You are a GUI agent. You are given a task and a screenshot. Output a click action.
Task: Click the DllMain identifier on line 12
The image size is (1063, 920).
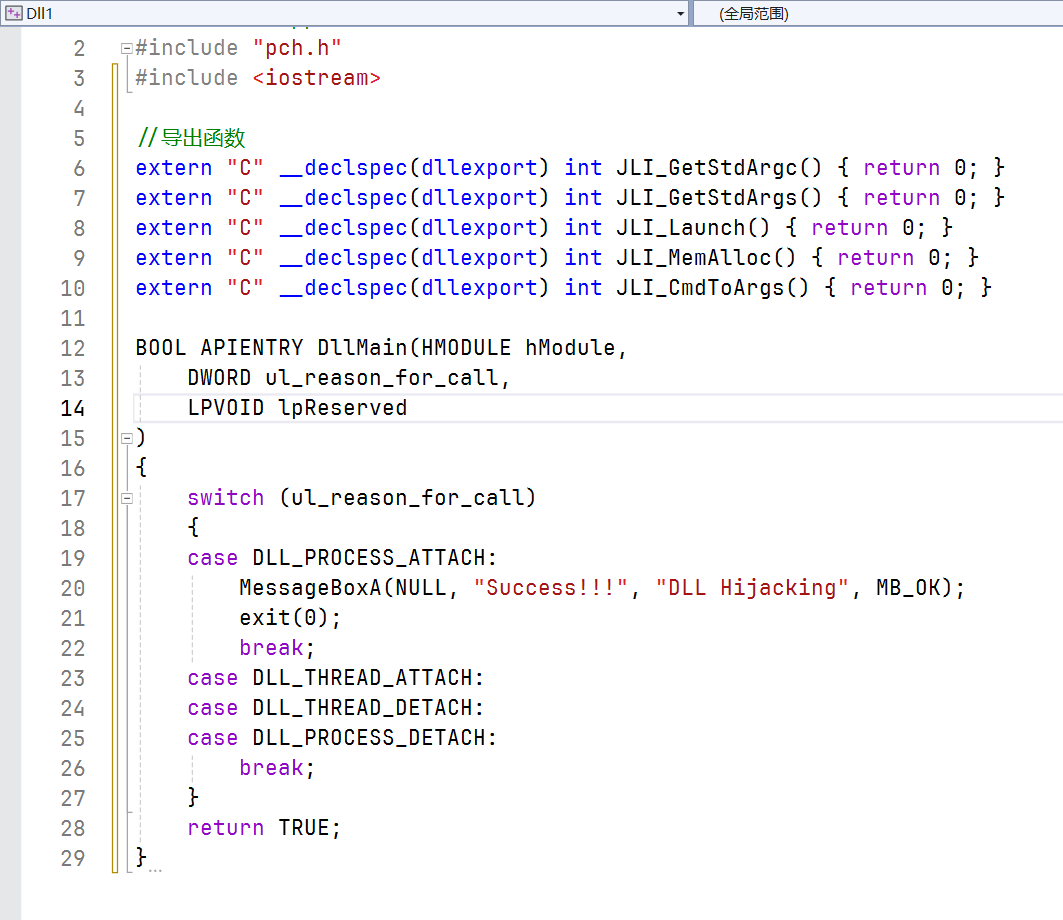tap(362, 348)
